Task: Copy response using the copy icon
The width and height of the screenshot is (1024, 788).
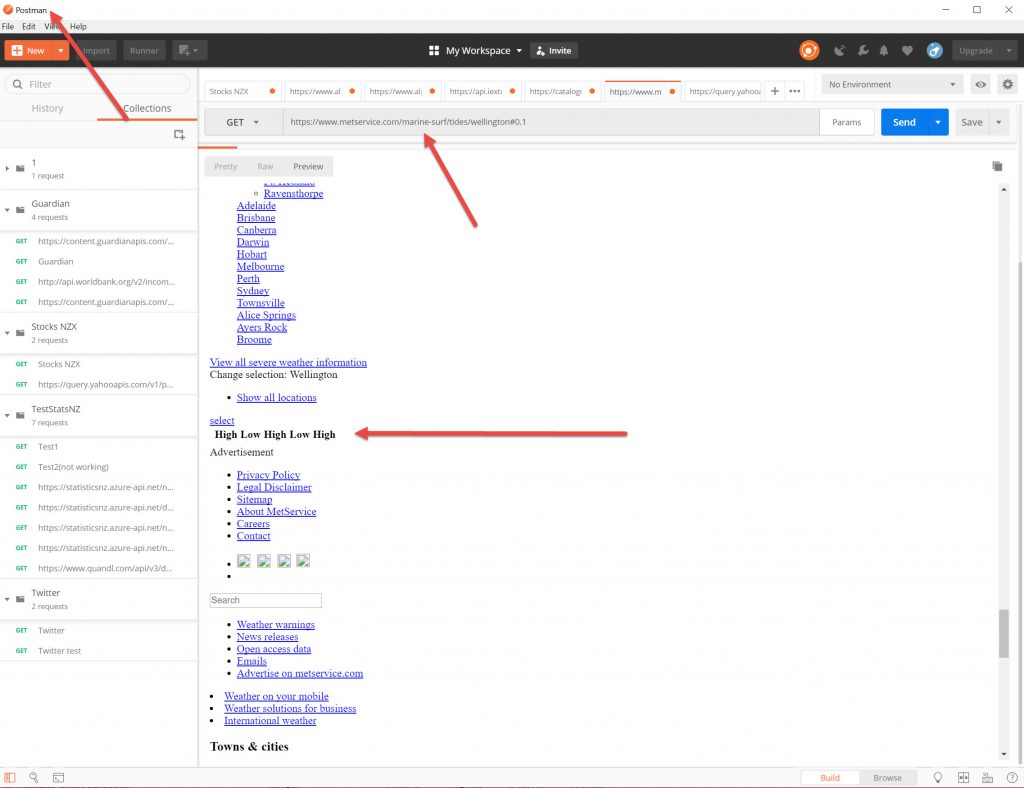Action: [997, 166]
